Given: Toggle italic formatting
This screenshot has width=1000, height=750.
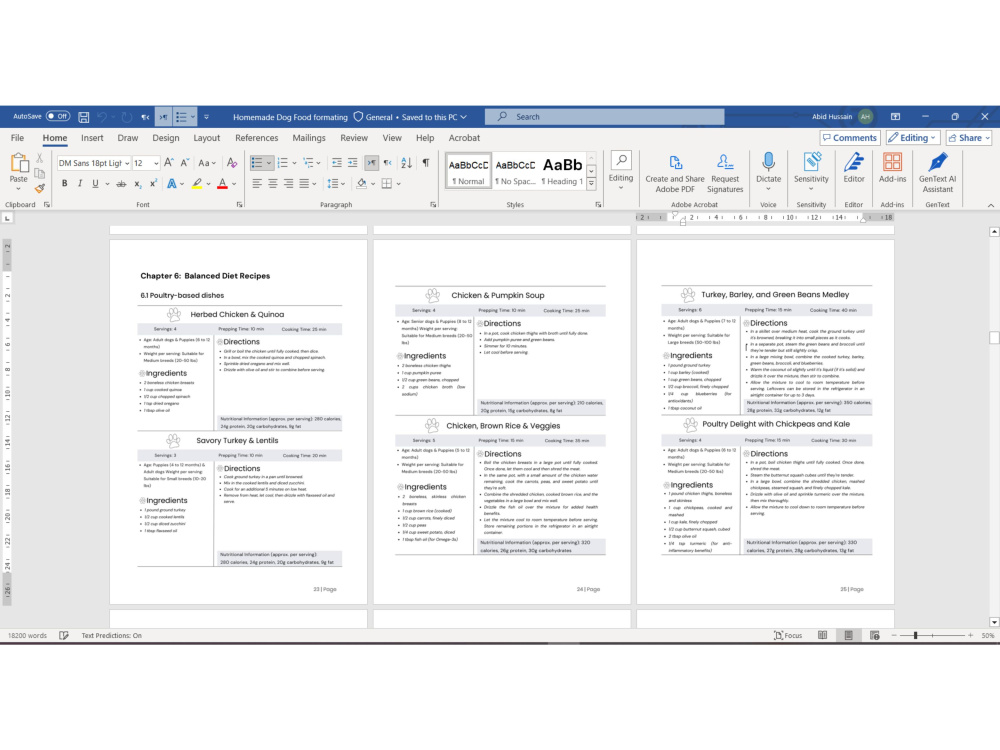Looking at the screenshot, I should click(x=80, y=184).
